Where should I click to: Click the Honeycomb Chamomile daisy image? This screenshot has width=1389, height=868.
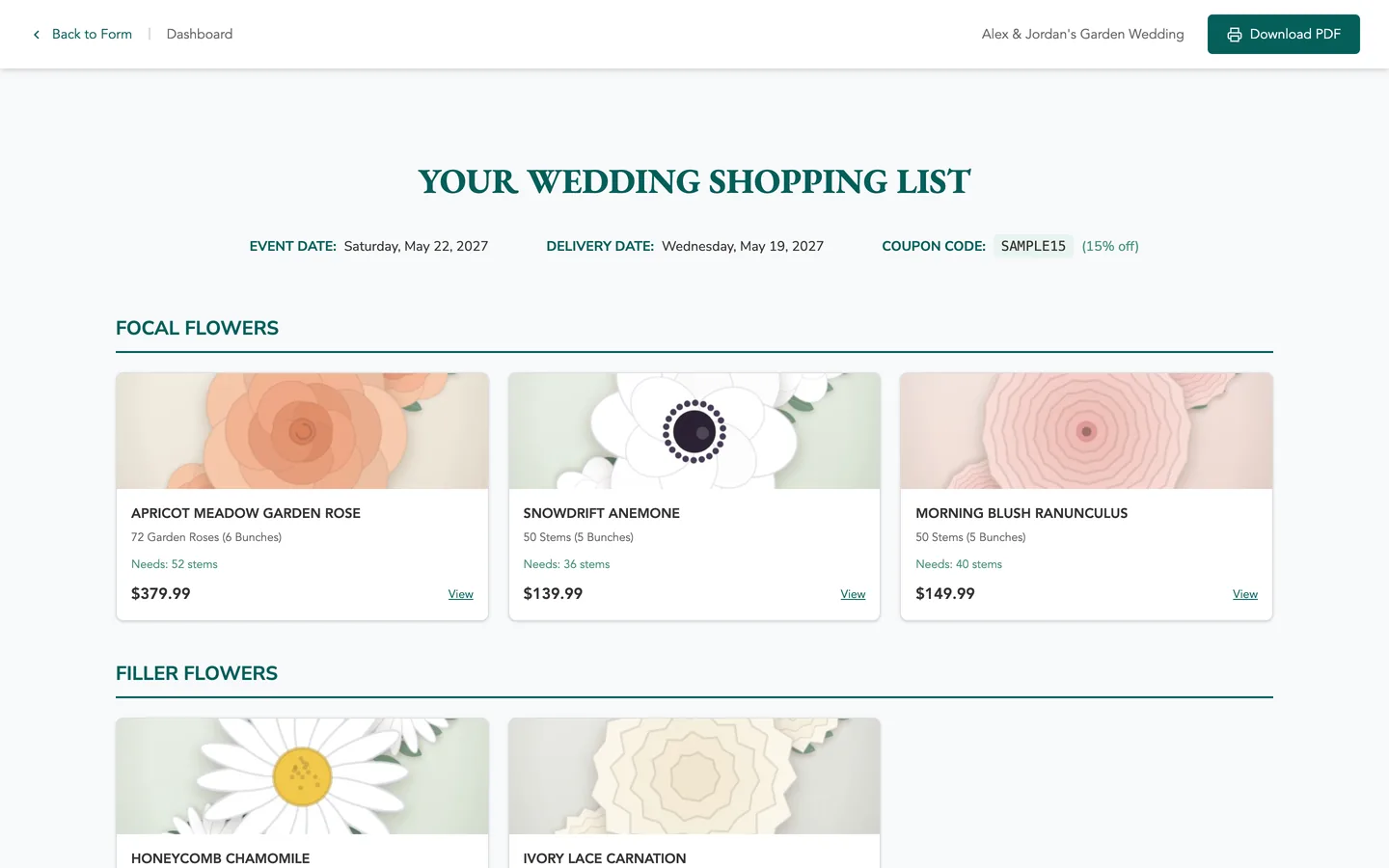(302, 776)
